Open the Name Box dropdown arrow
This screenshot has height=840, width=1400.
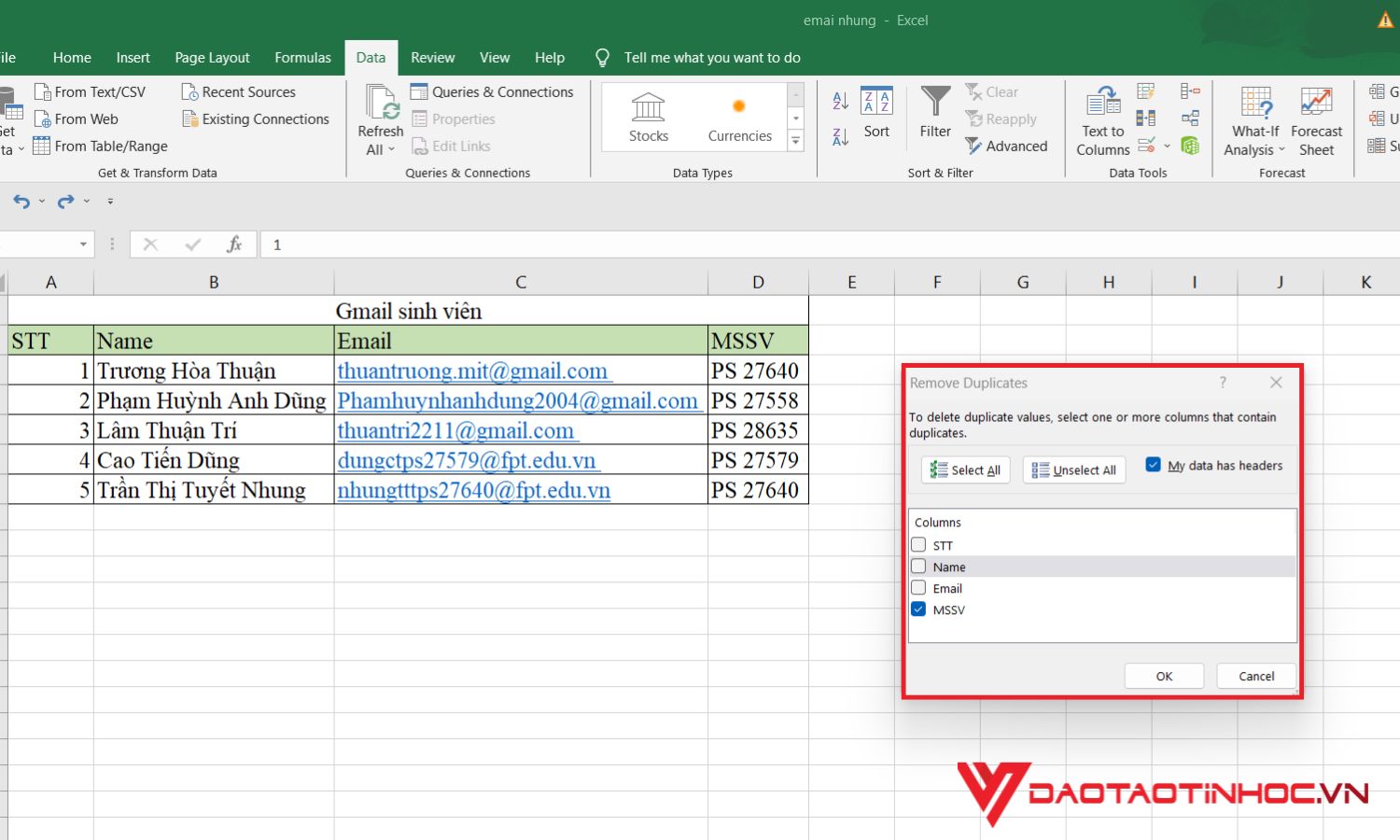click(x=83, y=245)
